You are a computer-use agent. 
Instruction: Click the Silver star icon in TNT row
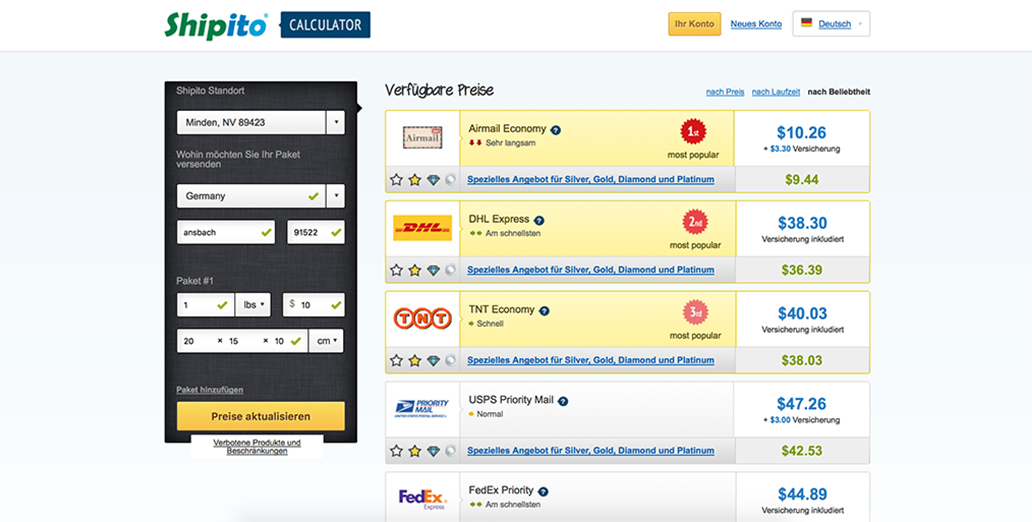pos(396,360)
